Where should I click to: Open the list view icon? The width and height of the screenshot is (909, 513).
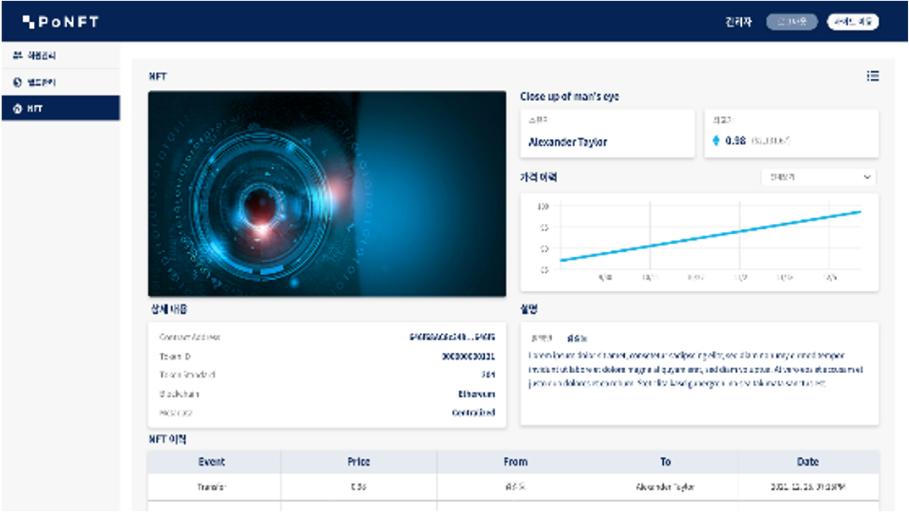tap(872, 76)
